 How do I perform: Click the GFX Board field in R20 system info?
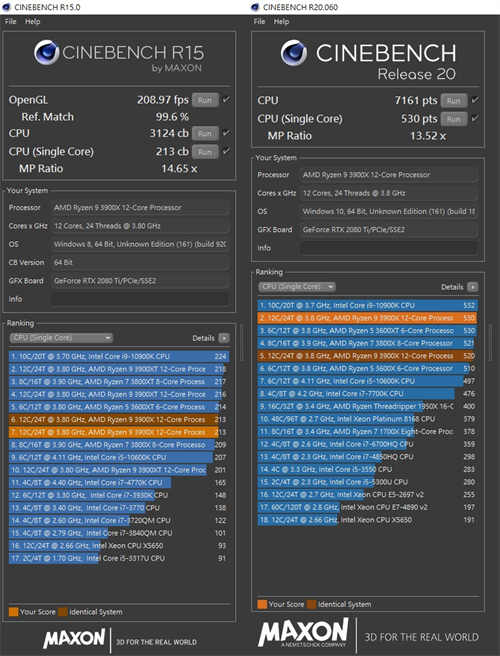coord(388,229)
